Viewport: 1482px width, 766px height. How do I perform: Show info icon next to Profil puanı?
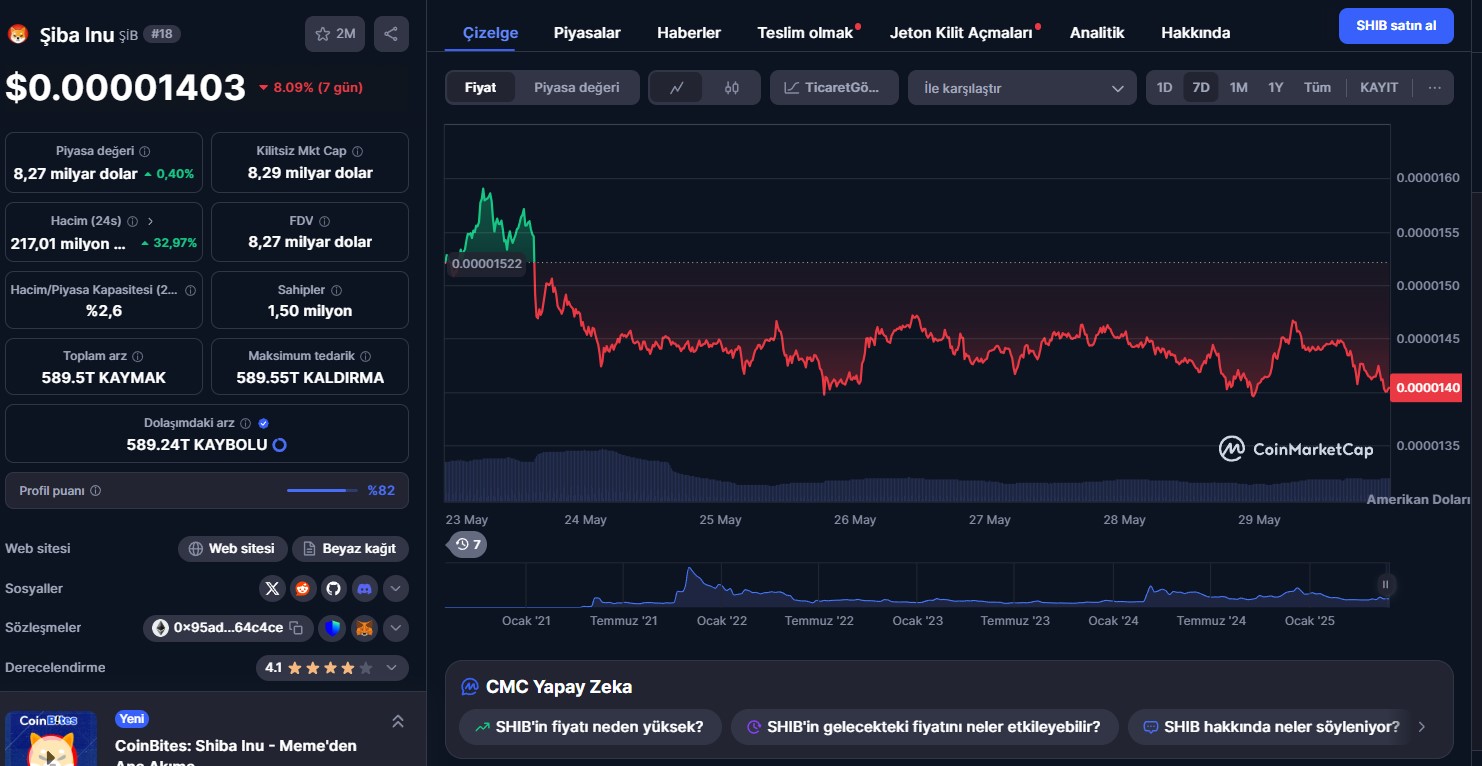tap(95, 491)
